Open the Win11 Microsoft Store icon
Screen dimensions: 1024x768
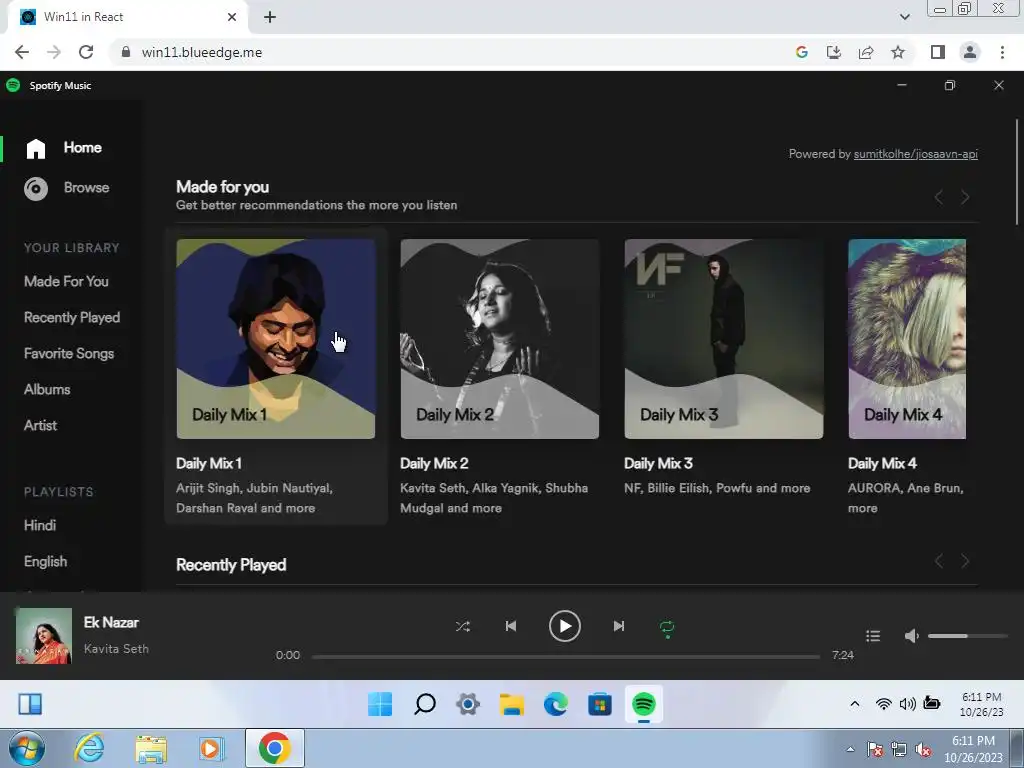(x=600, y=704)
